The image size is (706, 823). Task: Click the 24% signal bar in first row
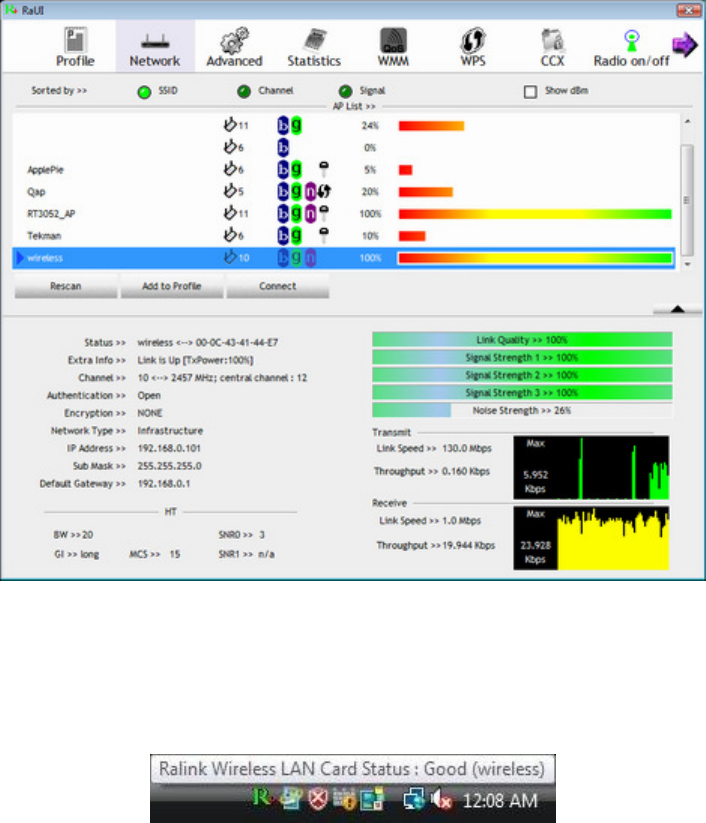click(431, 125)
